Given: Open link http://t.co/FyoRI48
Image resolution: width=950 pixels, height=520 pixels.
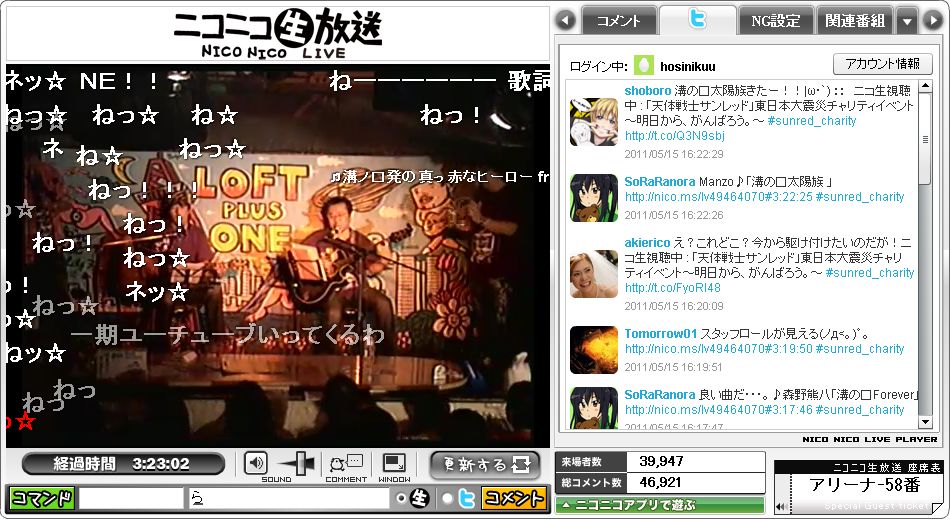Looking at the screenshot, I should point(673,288).
